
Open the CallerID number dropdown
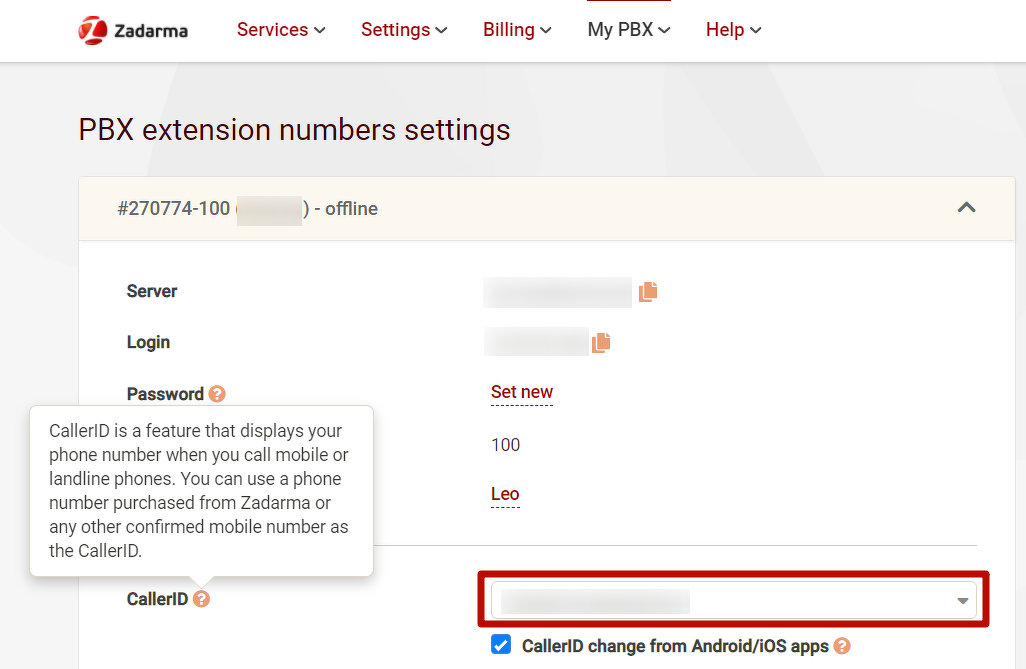(x=733, y=600)
